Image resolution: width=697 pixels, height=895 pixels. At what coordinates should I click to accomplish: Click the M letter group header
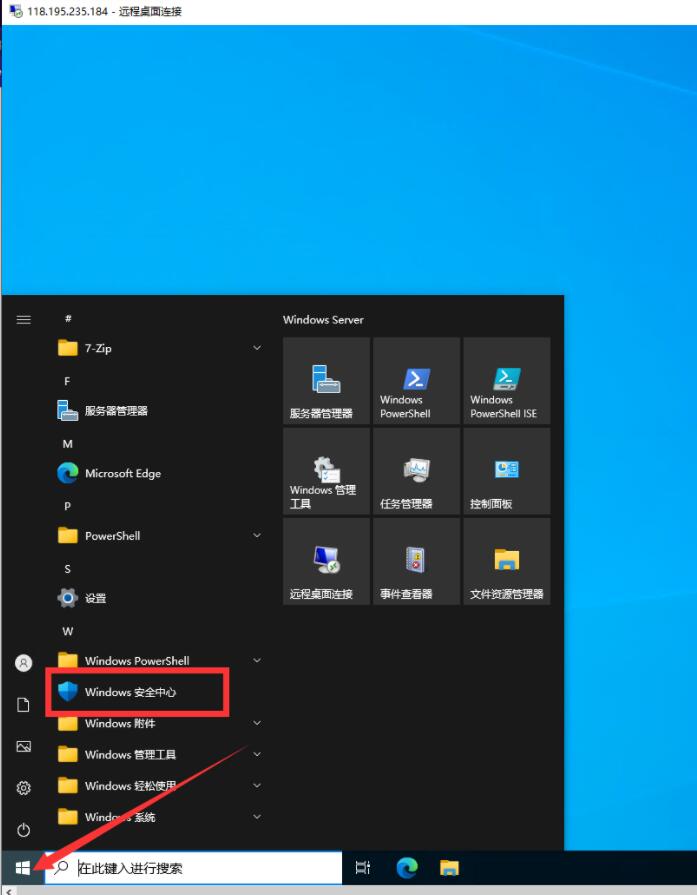[67, 444]
